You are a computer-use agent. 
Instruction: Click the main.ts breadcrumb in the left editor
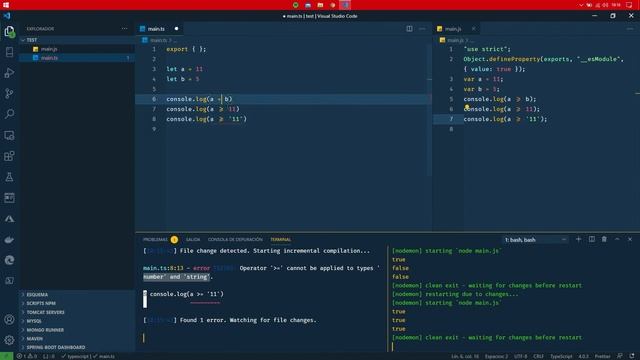158,40
